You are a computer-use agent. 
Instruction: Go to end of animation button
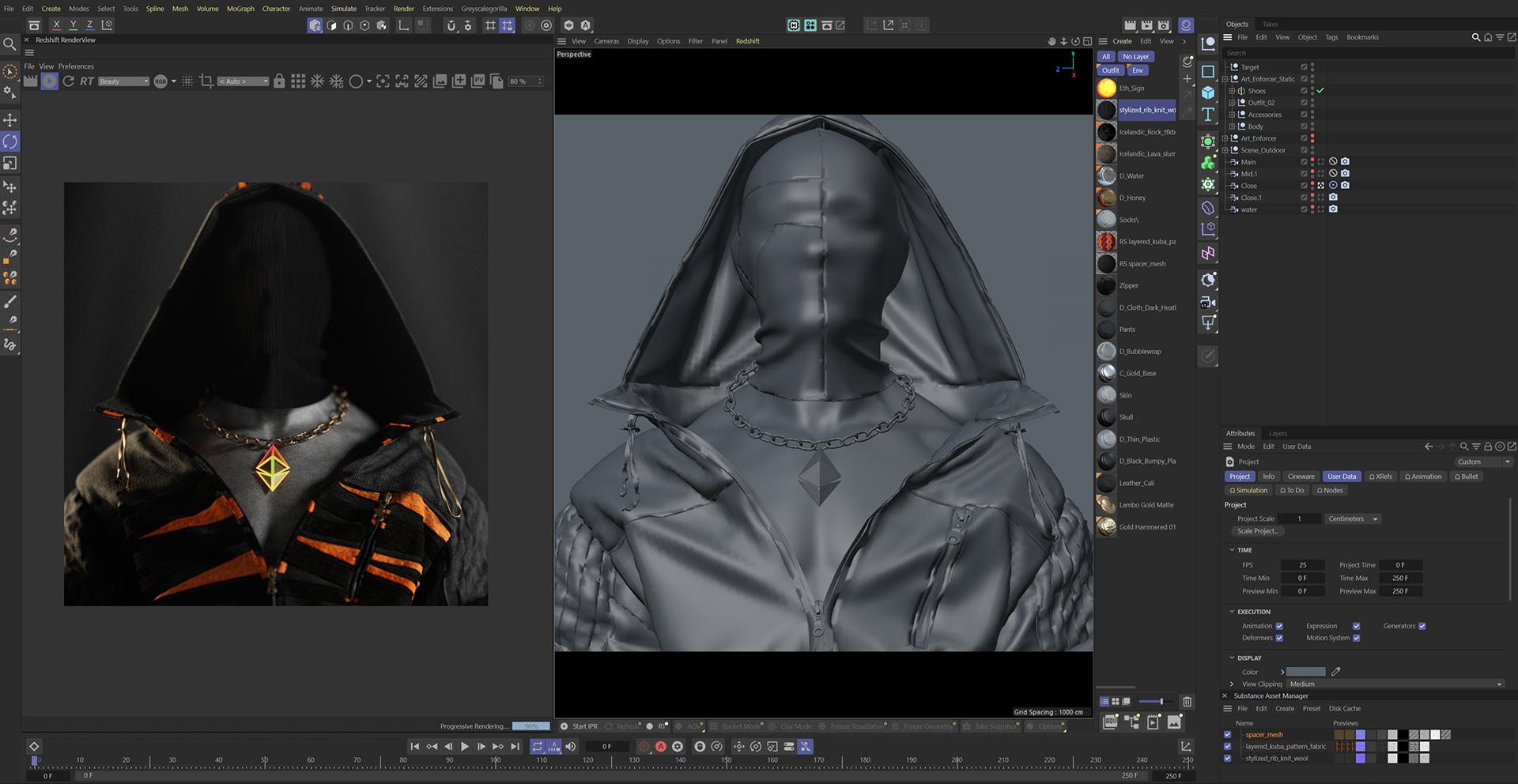point(515,746)
